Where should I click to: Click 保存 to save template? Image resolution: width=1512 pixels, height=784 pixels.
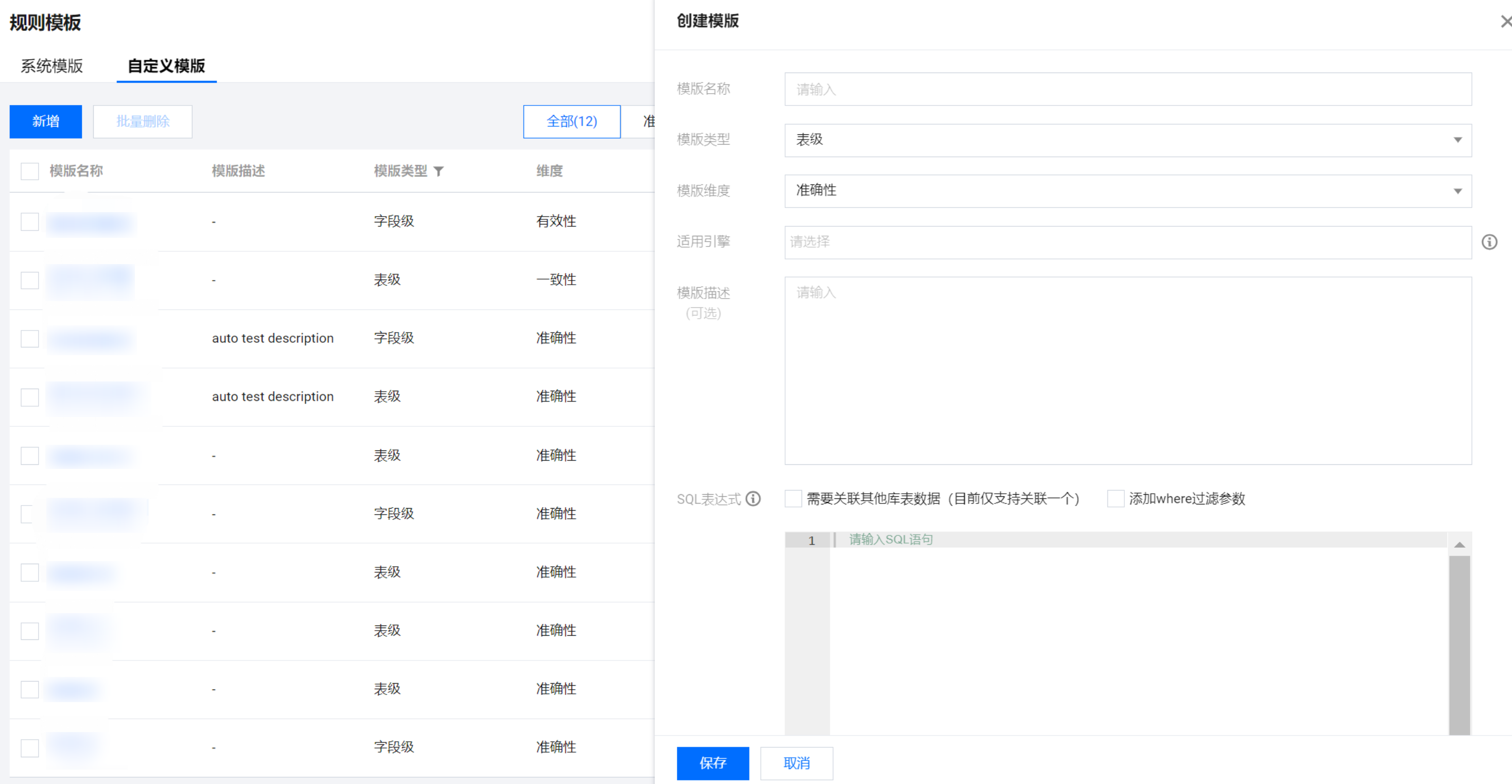click(x=712, y=763)
